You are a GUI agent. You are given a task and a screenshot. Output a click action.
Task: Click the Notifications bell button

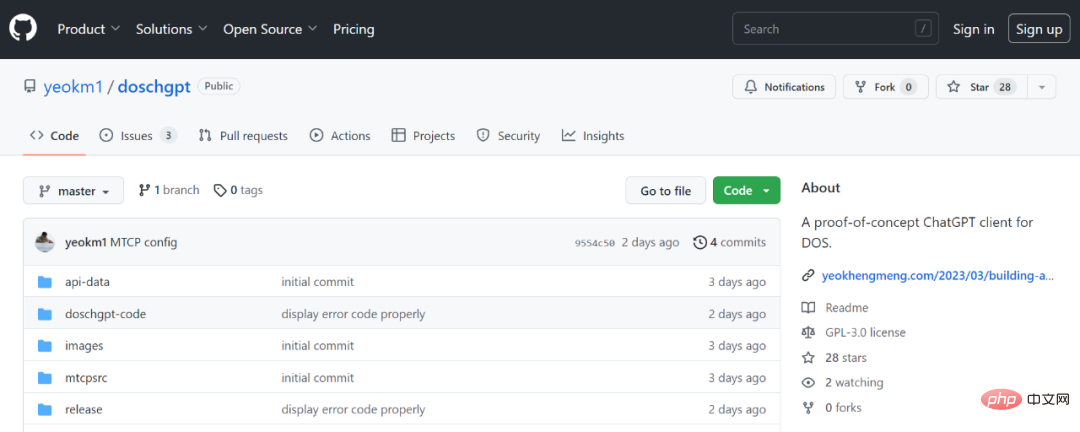784,87
